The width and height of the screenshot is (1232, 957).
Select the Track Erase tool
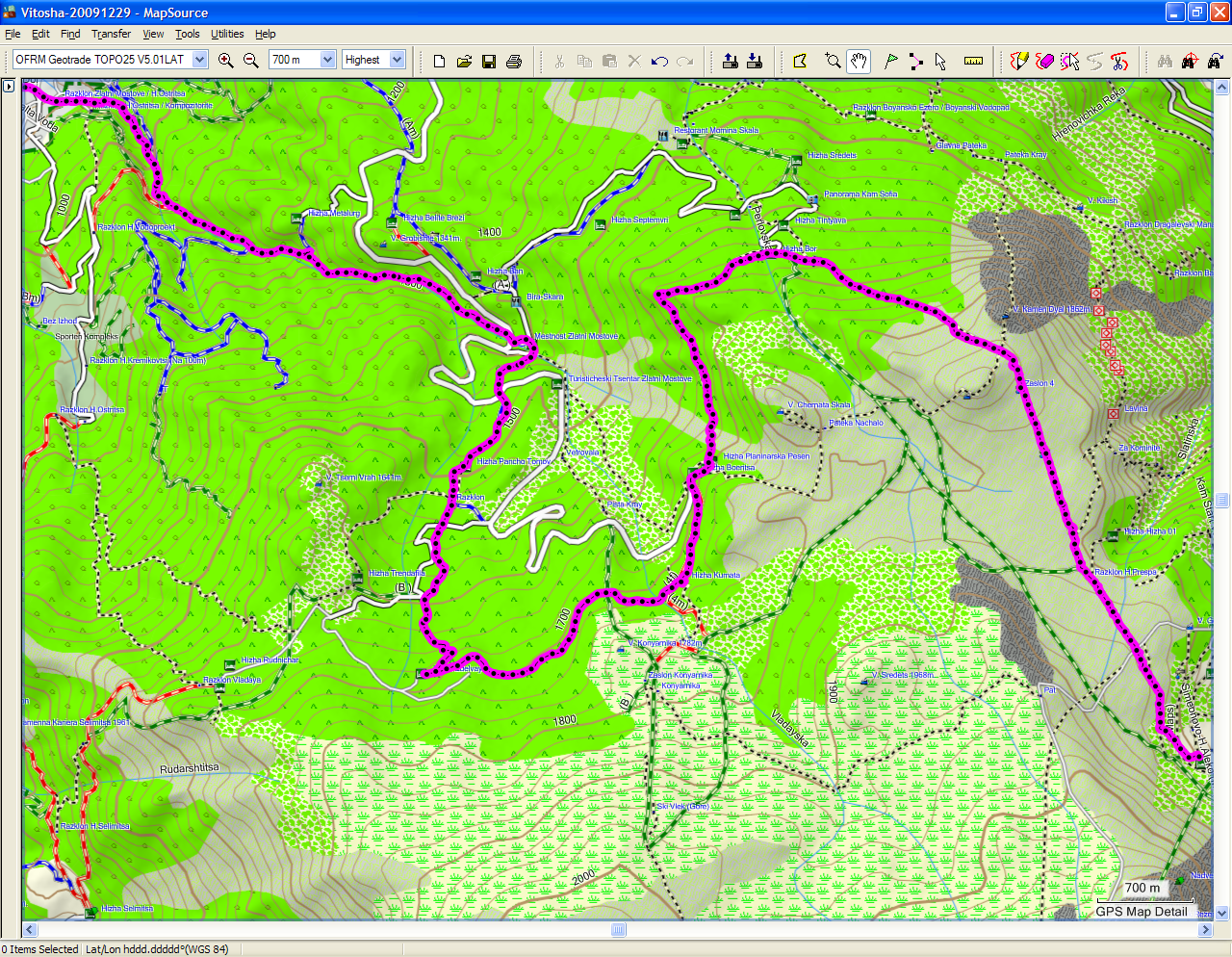pos(1044,61)
